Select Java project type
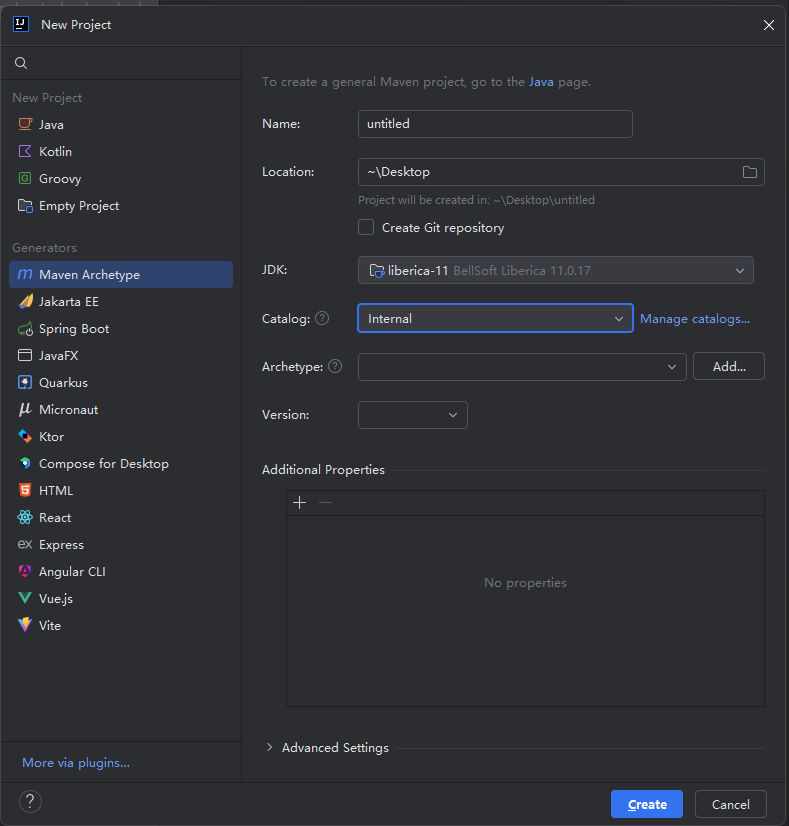The width and height of the screenshot is (789, 826). tap(121, 124)
